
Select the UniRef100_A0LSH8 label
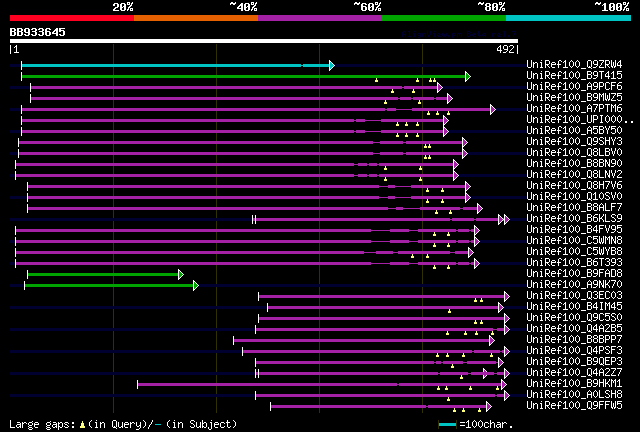pyautogui.click(x=574, y=395)
